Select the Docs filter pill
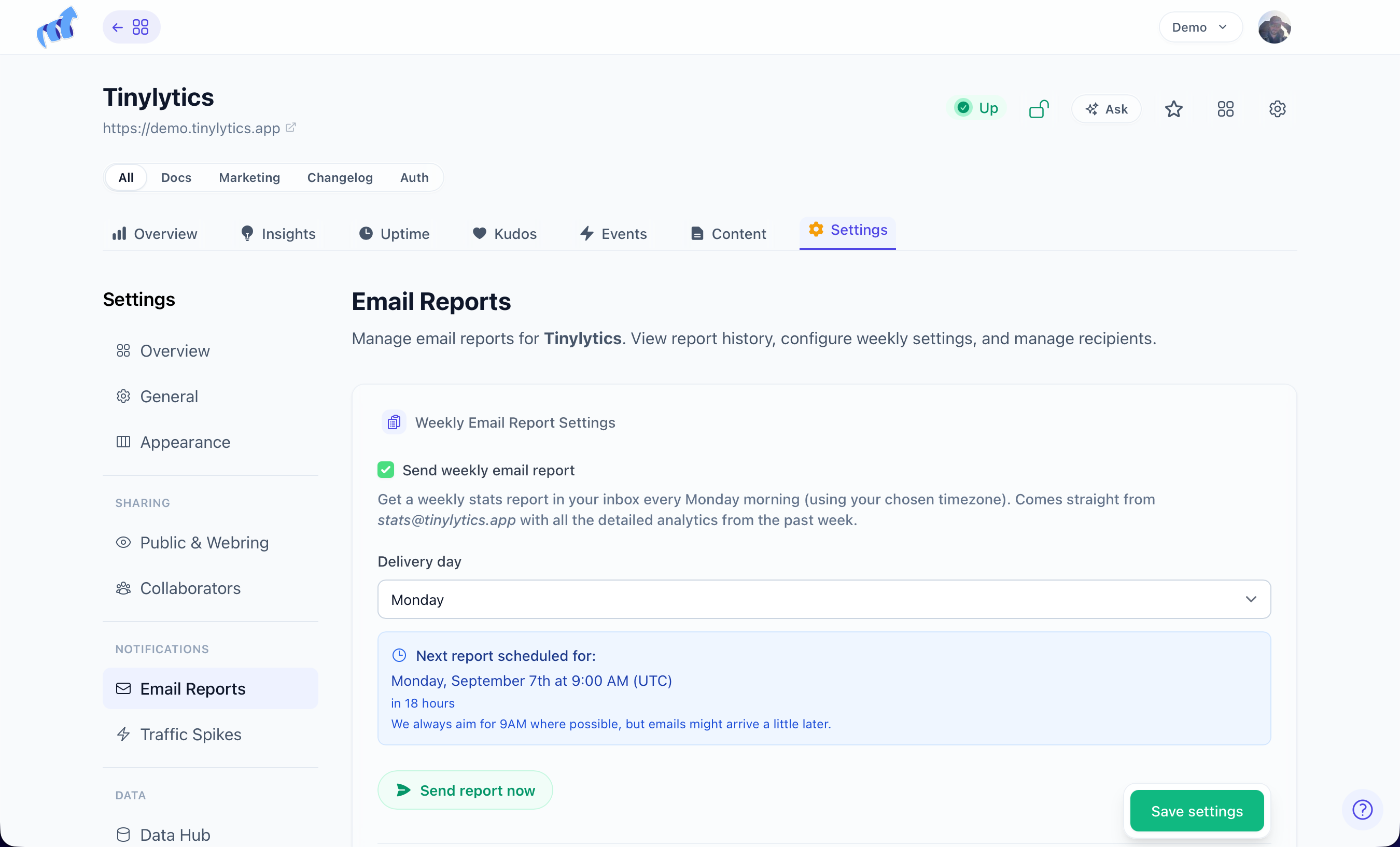Viewport: 1400px width, 847px height. [x=176, y=178]
